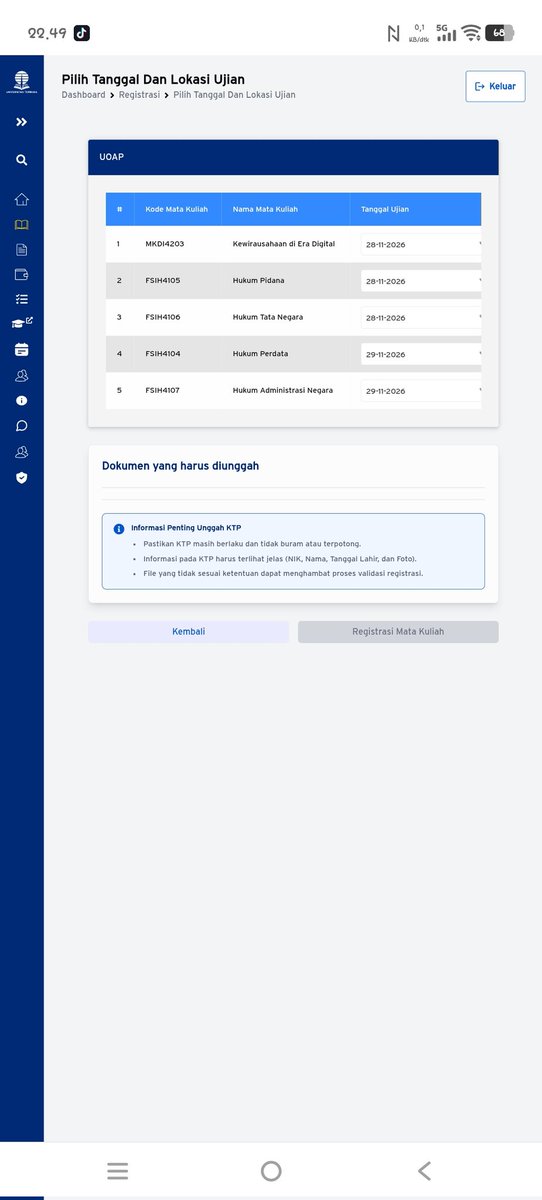Expand the sidebar with double-chevron icon
The image size is (542, 1200).
[22, 122]
